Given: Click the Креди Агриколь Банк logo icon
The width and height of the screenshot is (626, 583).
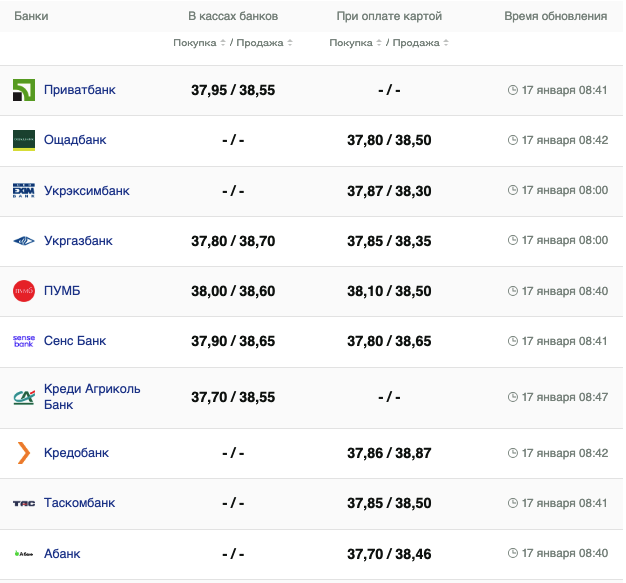Looking at the screenshot, I should tap(24, 397).
